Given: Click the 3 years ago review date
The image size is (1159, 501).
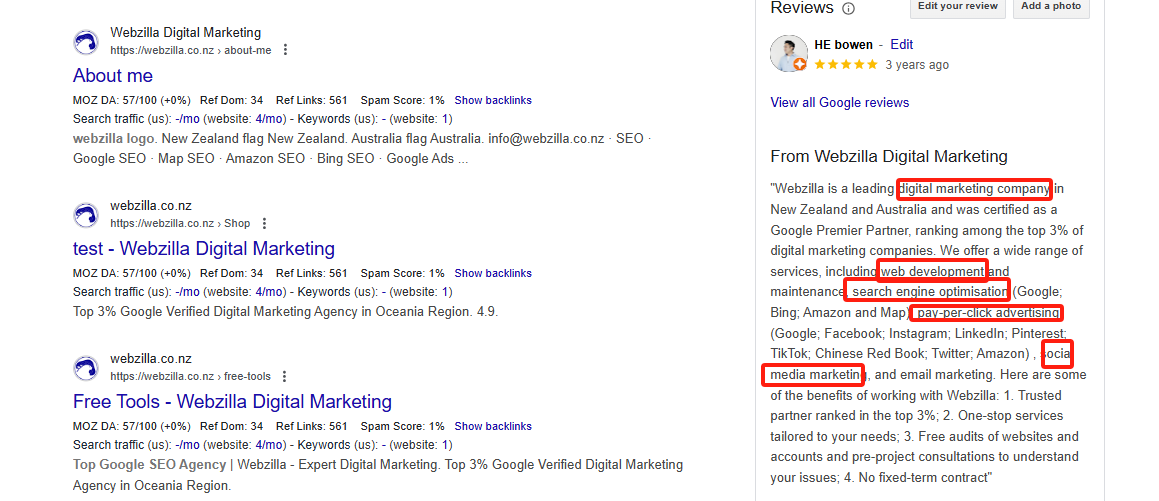Looking at the screenshot, I should pyautogui.click(x=917, y=65).
